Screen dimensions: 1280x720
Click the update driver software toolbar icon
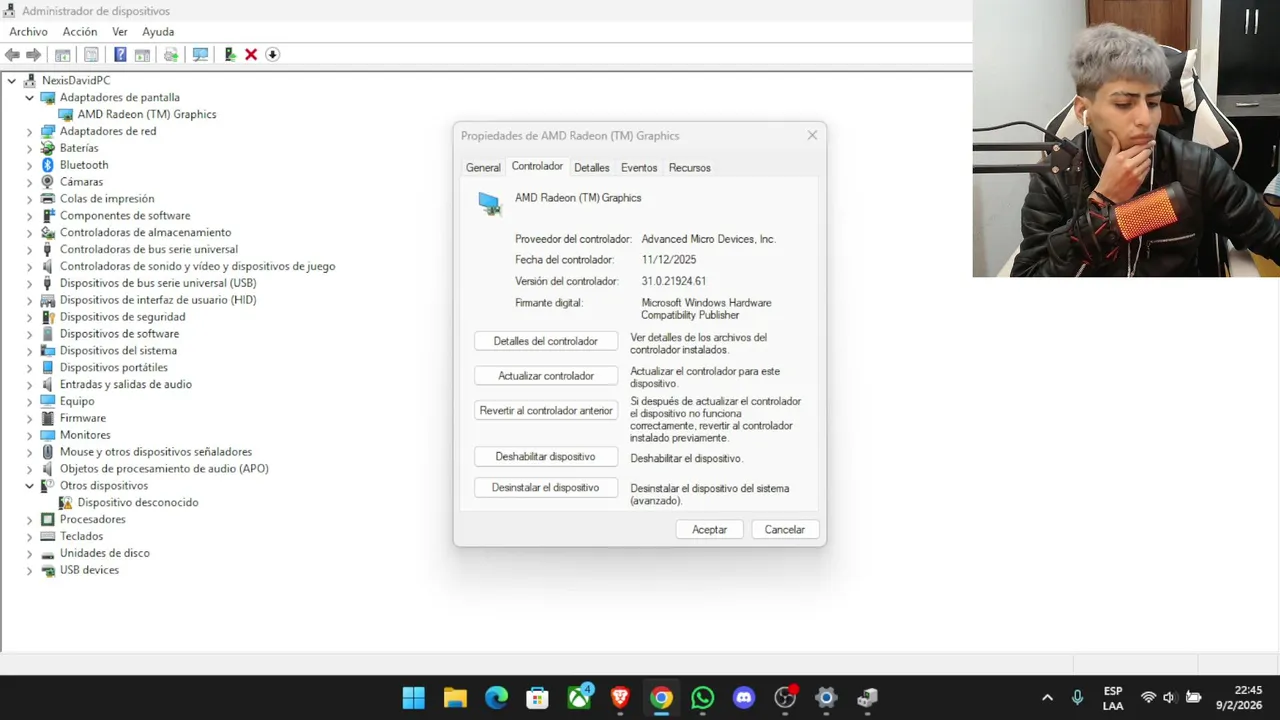(x=171, y=55)
